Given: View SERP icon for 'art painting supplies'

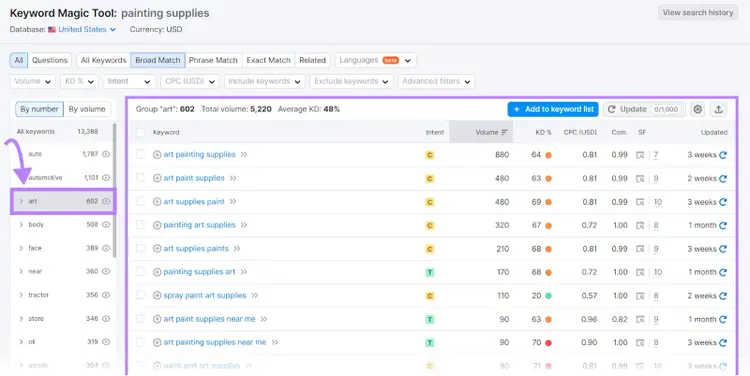Looking at the screenshot, I should click(640, 155).
